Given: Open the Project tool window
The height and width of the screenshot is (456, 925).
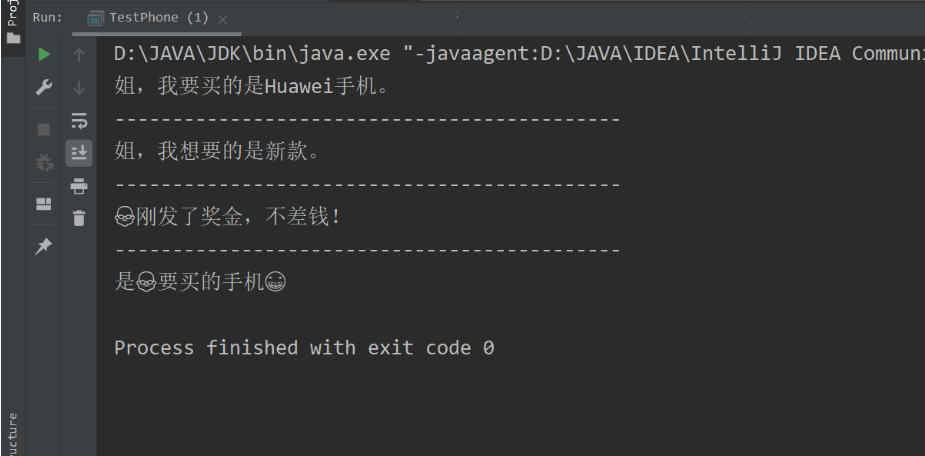Looking at the screenshot, I should tap(13, 25).
